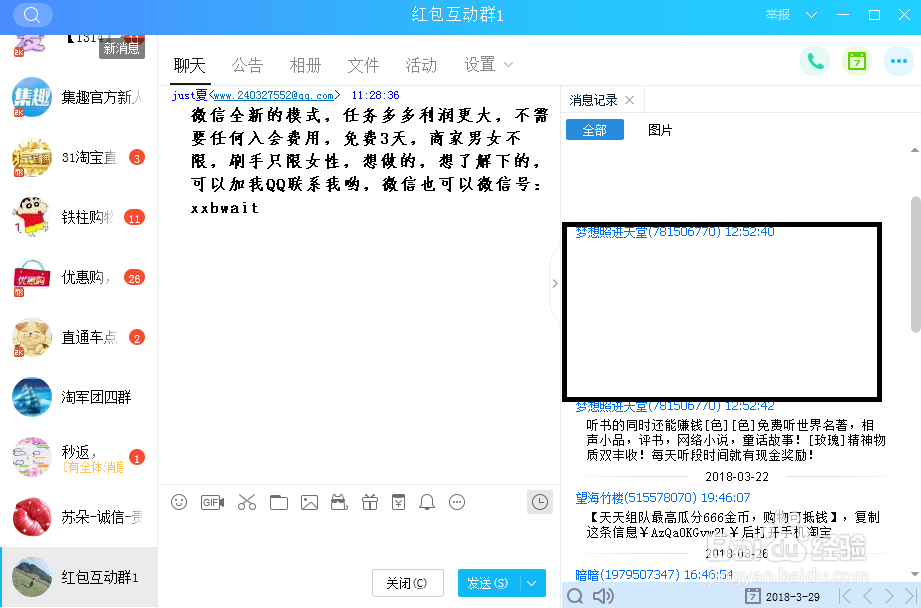This screenshot has height=608, width=921.
Task: Open the notification bell icon
Action: (x=427, y=502)
